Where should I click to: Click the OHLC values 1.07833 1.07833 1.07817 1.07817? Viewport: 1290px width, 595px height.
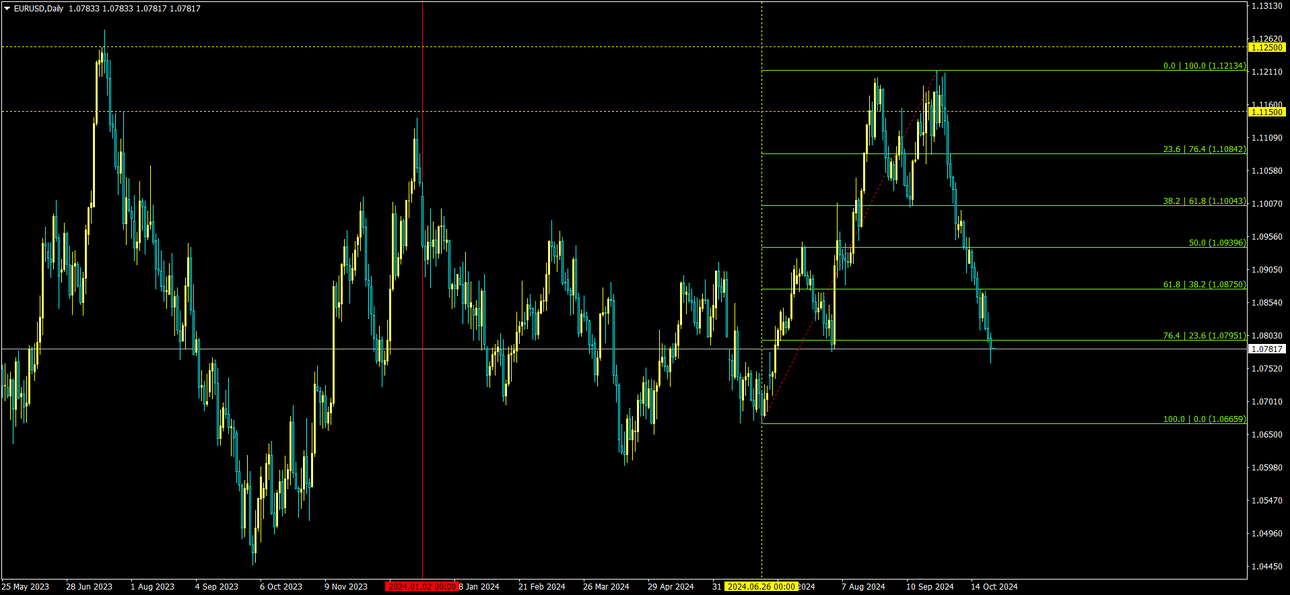point(134,8)
